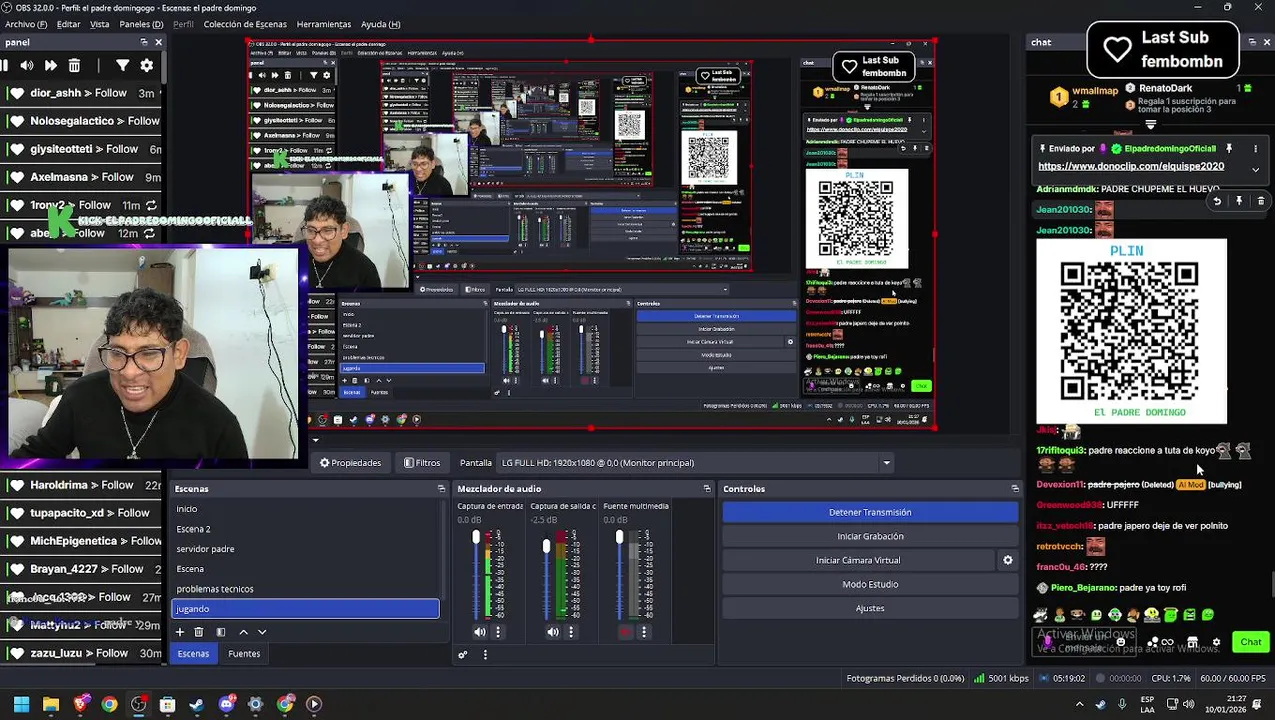Open pinned message three-dot options
This screenshot has height=720, width=1275.
pos(1255,149)
